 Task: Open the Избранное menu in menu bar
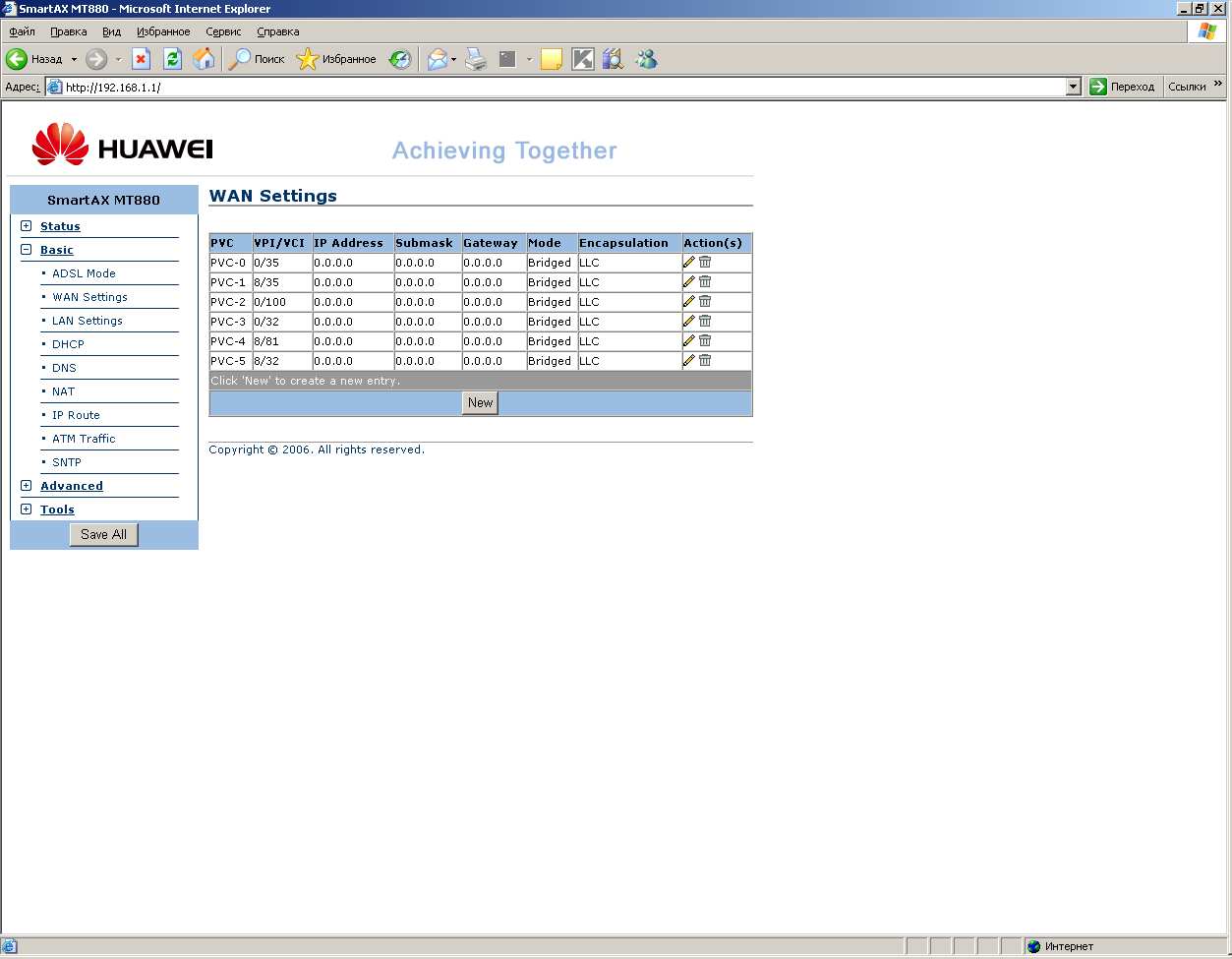point(163,31)
